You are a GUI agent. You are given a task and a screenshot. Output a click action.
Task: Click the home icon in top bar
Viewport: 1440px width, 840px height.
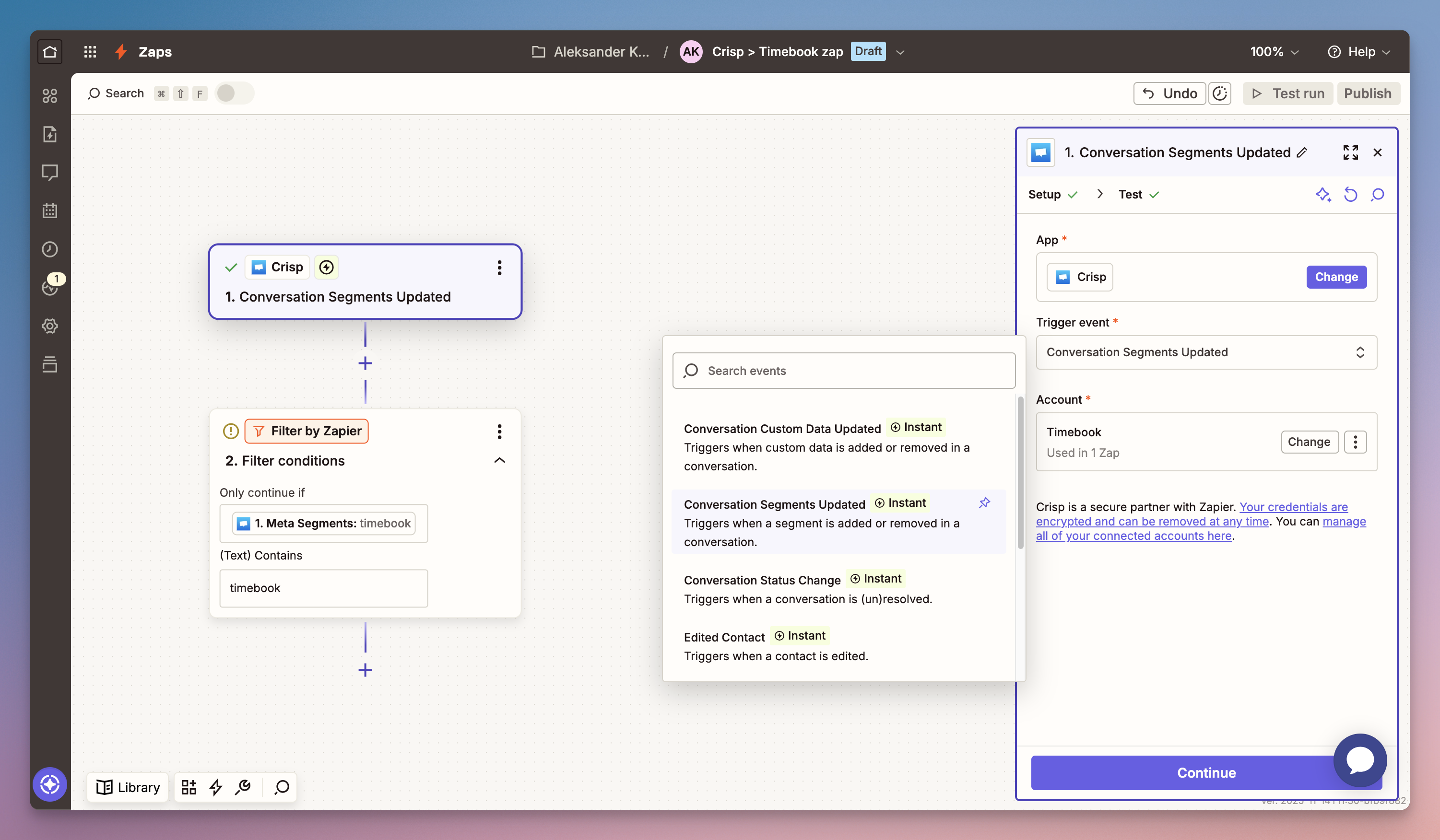(50, 52)
